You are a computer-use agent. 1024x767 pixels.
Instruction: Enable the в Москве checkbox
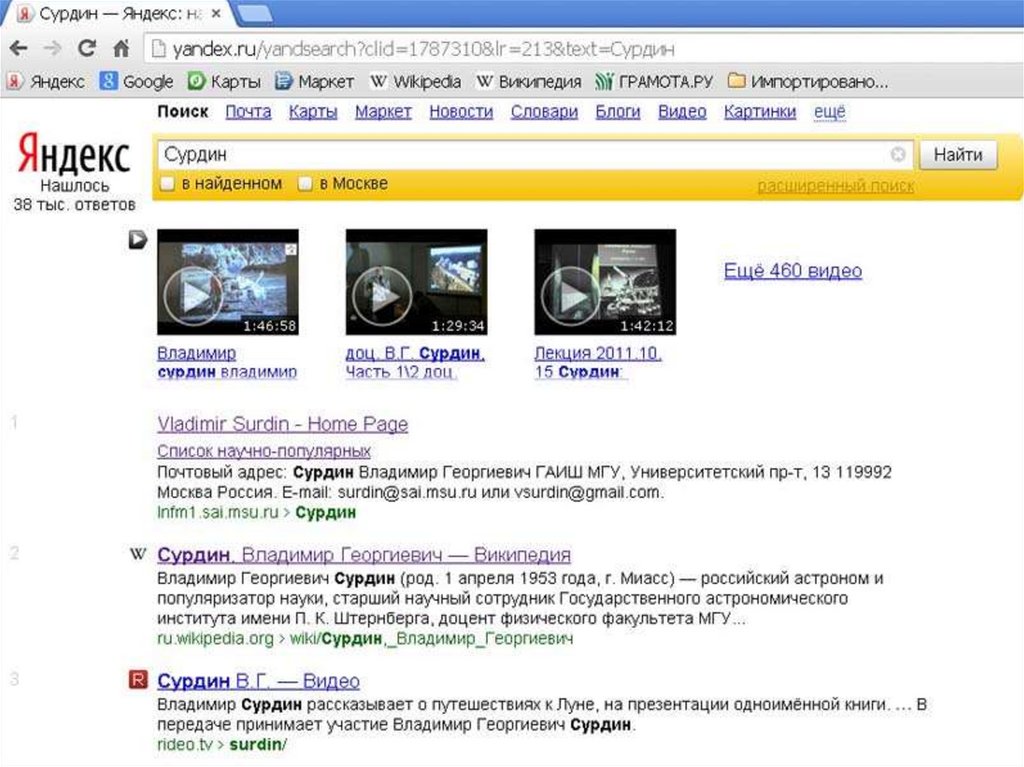pos(305,184)
